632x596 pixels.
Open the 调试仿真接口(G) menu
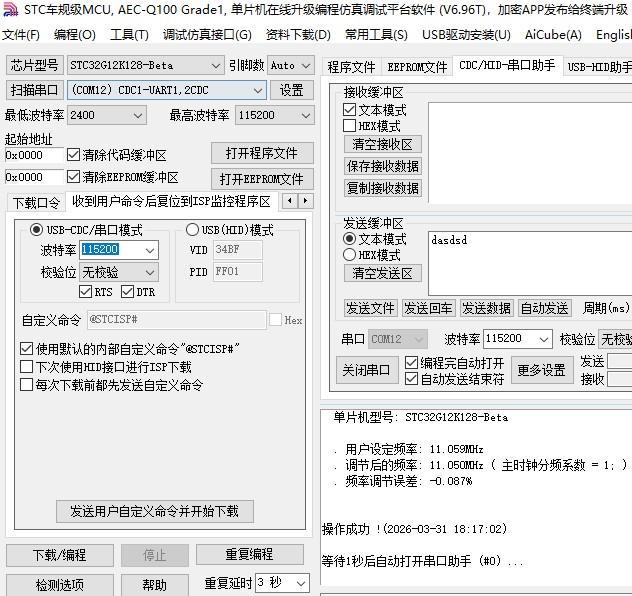(207, 35)
